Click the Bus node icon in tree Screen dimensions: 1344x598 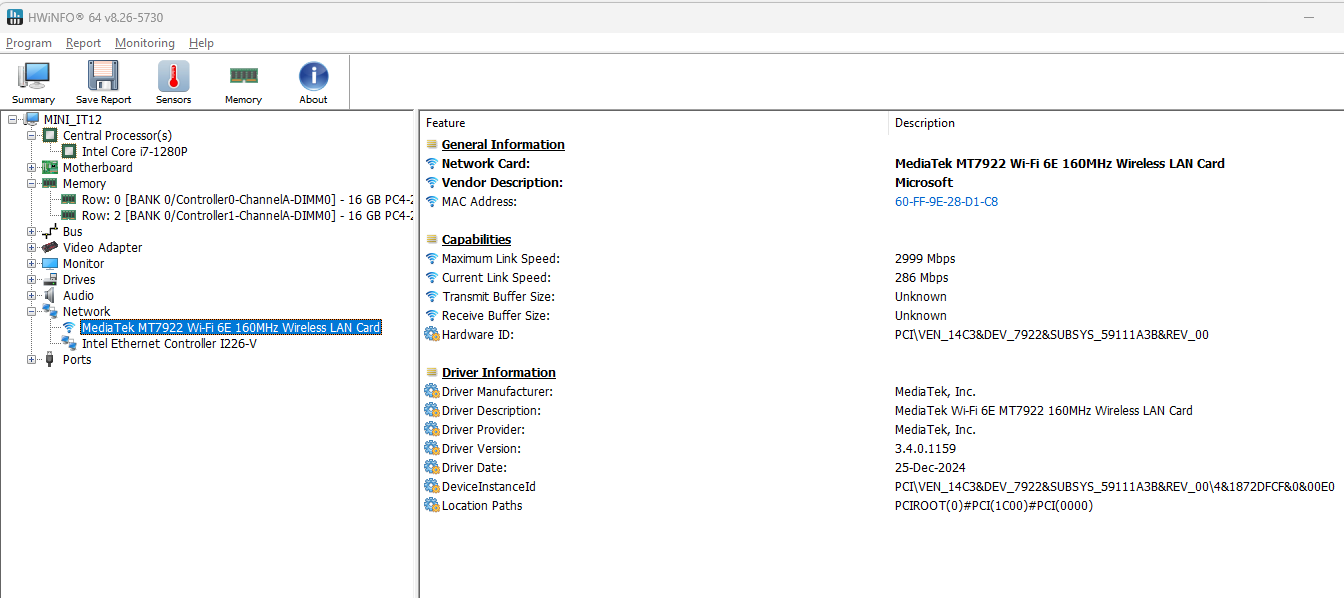tap(50, 232)
